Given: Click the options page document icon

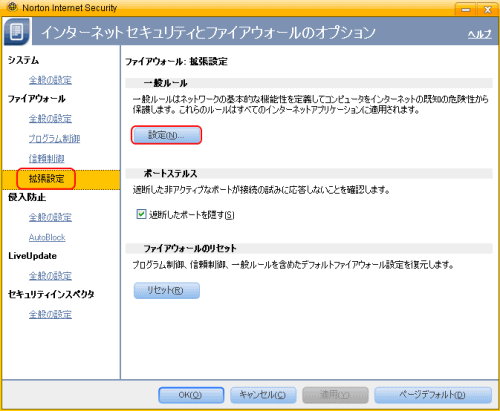Looking at the screenshot, I should 17,32.
